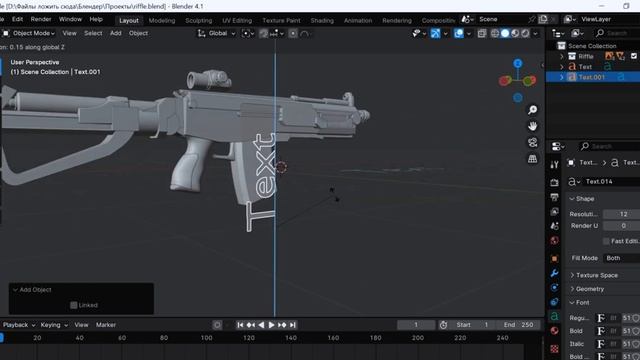This screenshot has width=640, height=360.
Task: Toggle proportional editing in header
Action: 293,33
